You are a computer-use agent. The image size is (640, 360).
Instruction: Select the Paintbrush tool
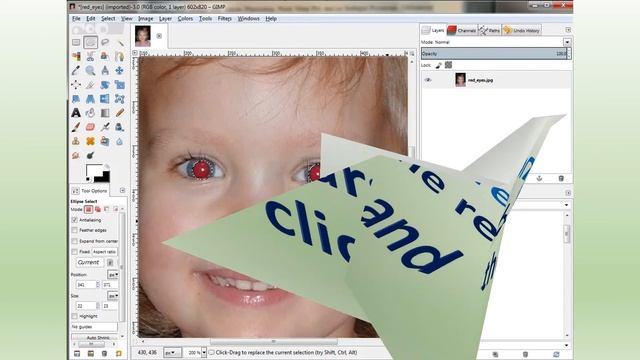(x=76, y=127)
